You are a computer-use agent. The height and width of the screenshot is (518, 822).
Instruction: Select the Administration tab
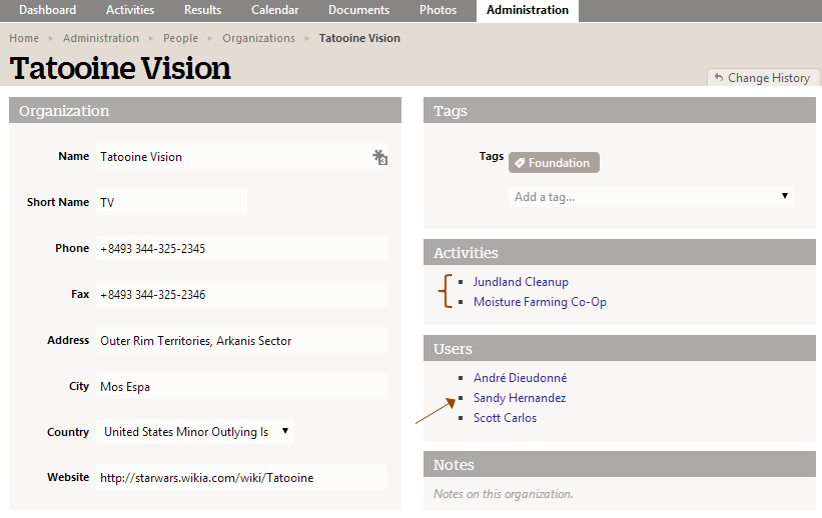(527, 10)
